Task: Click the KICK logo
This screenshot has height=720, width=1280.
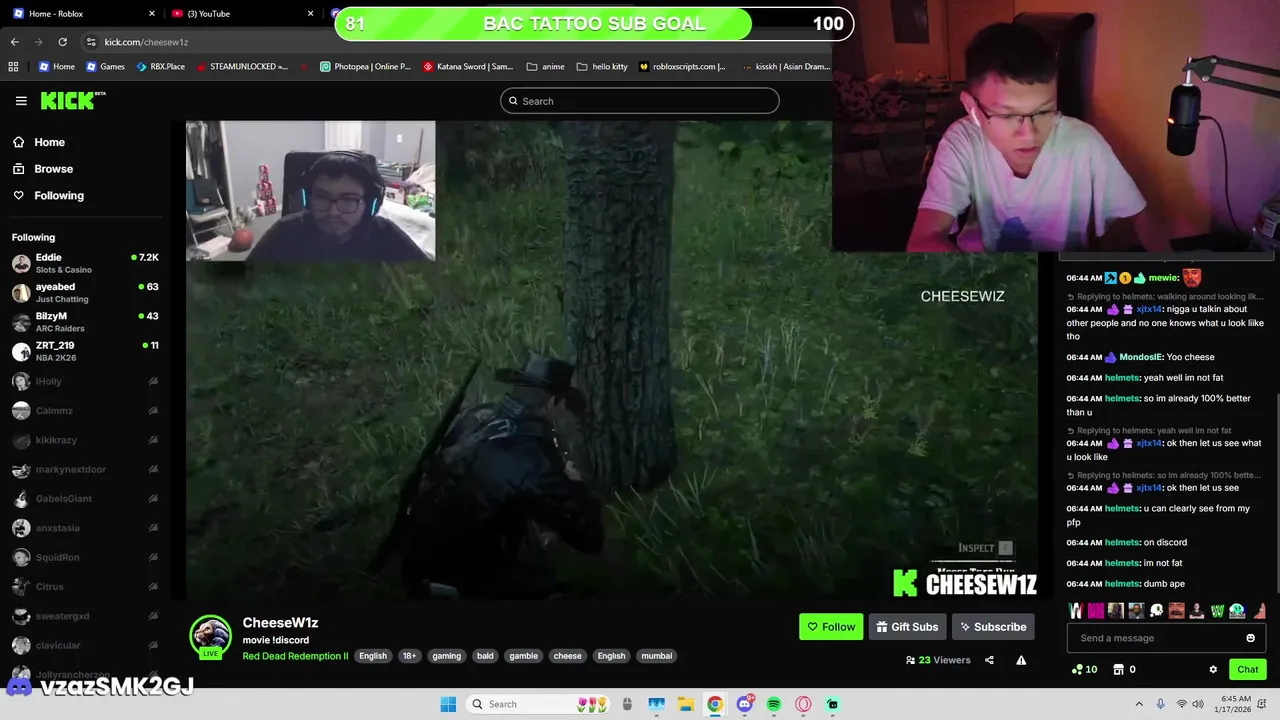Action: [72, 100]
